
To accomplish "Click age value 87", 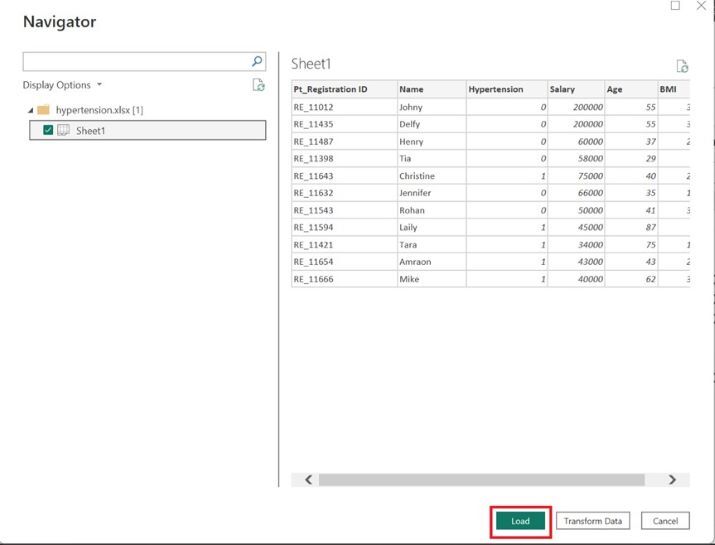I will [x=651, y=228].
